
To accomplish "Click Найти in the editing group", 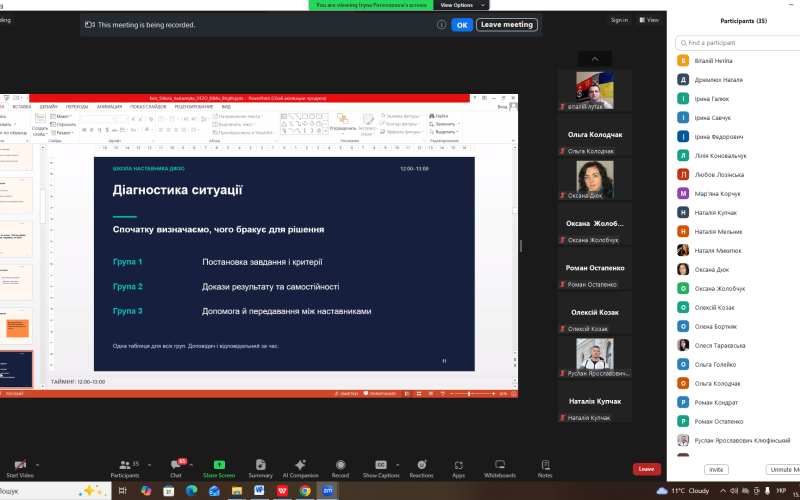I will [439, 116].
